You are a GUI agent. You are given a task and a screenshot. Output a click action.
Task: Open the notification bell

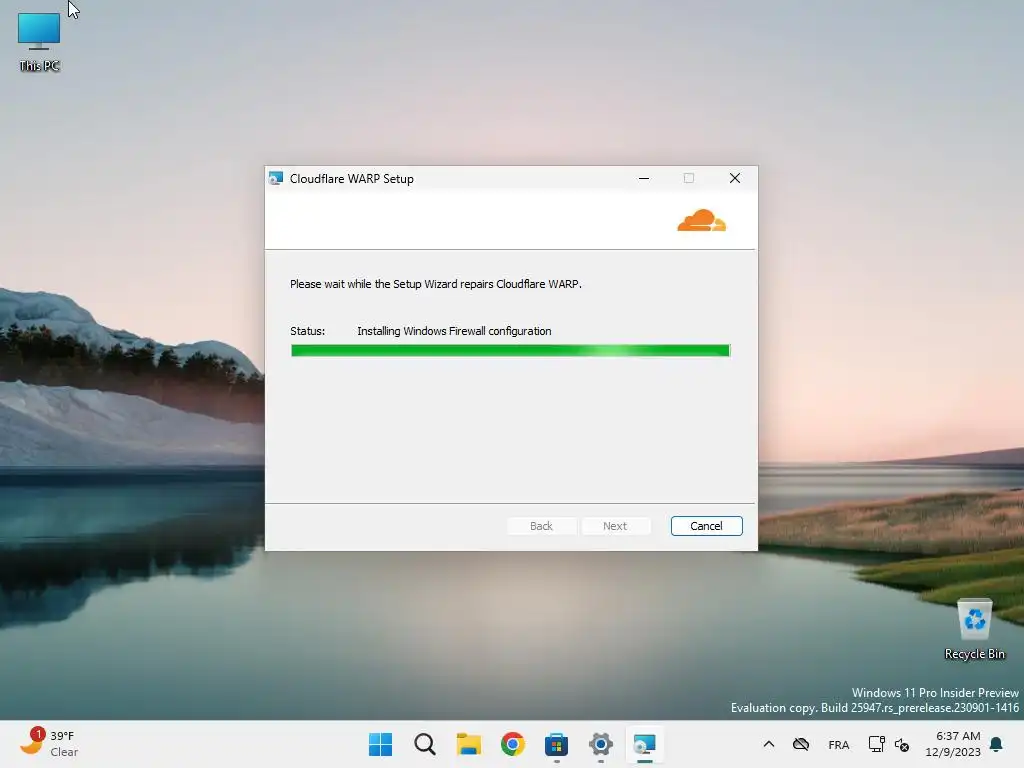997,744
